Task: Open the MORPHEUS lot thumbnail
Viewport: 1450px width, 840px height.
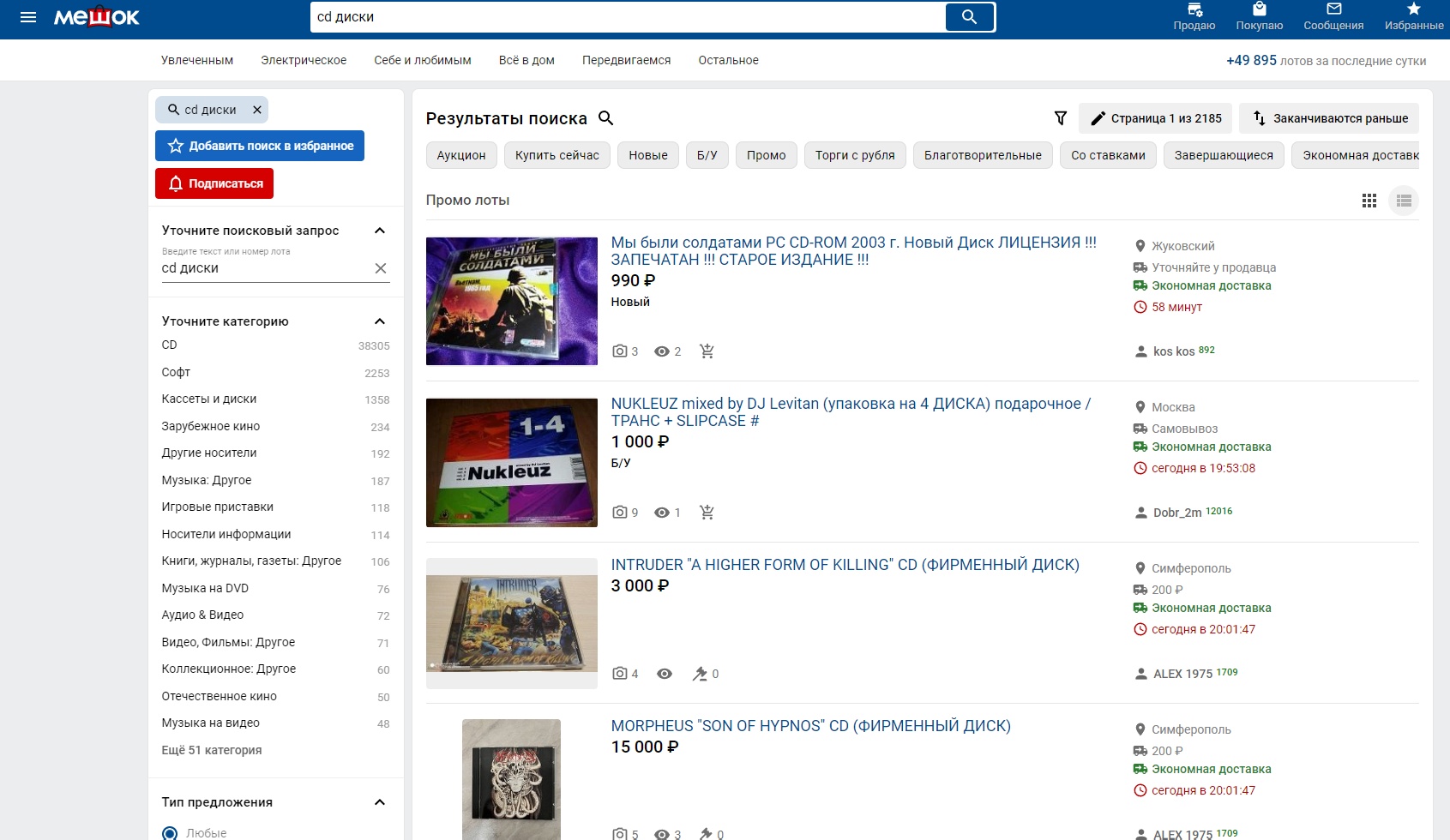Action: click(512, 779)
